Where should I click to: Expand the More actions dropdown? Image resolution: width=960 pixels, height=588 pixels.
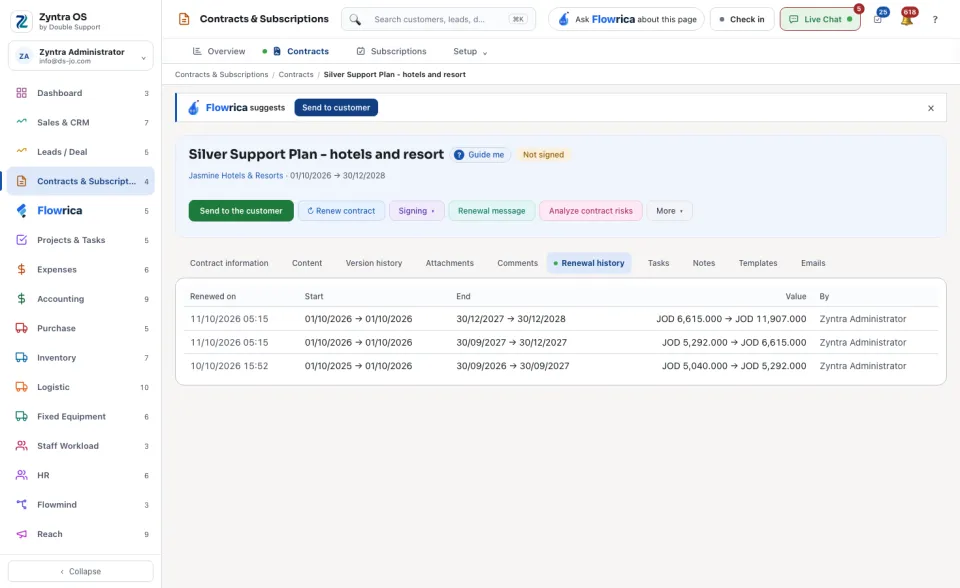click(x=669, y=211)
